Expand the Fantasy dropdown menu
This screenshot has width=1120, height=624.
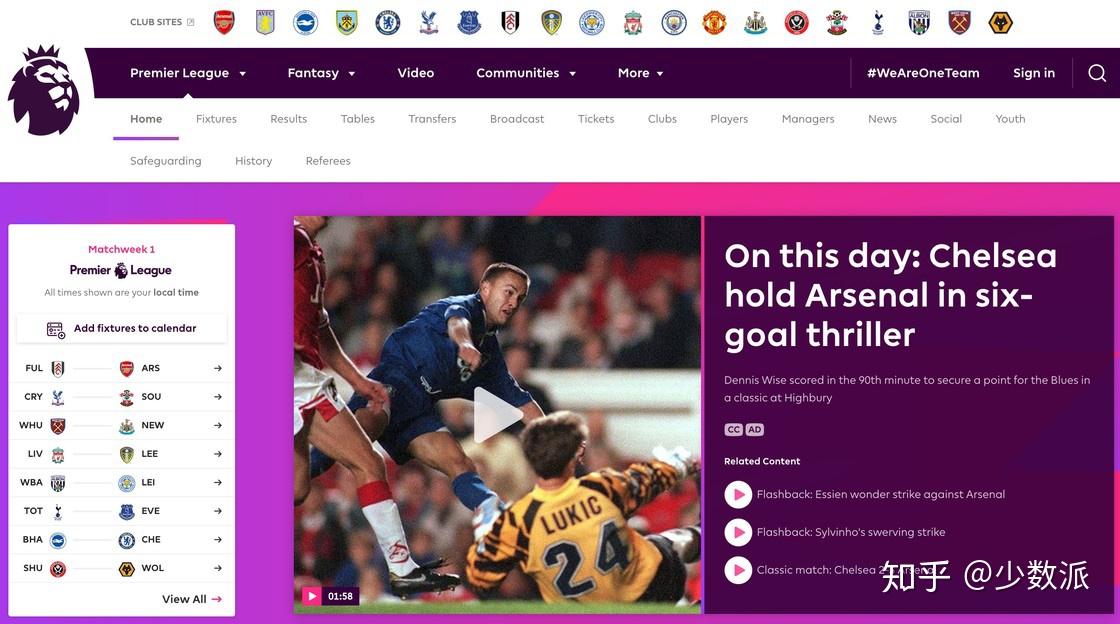click(x=321, y=73)
